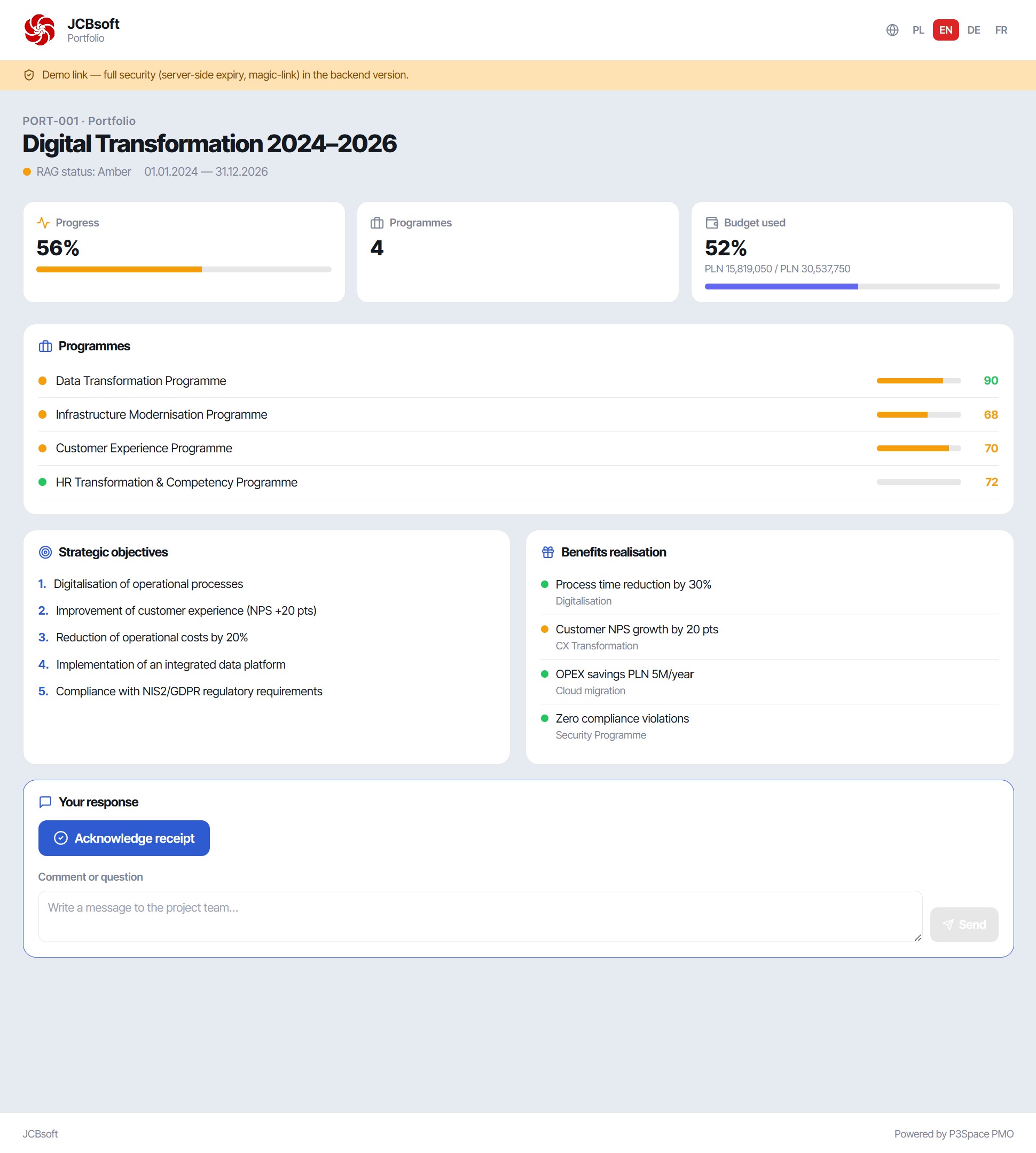
Task: Open the Data Transformation Programme row
Action: tap(518, 381)
